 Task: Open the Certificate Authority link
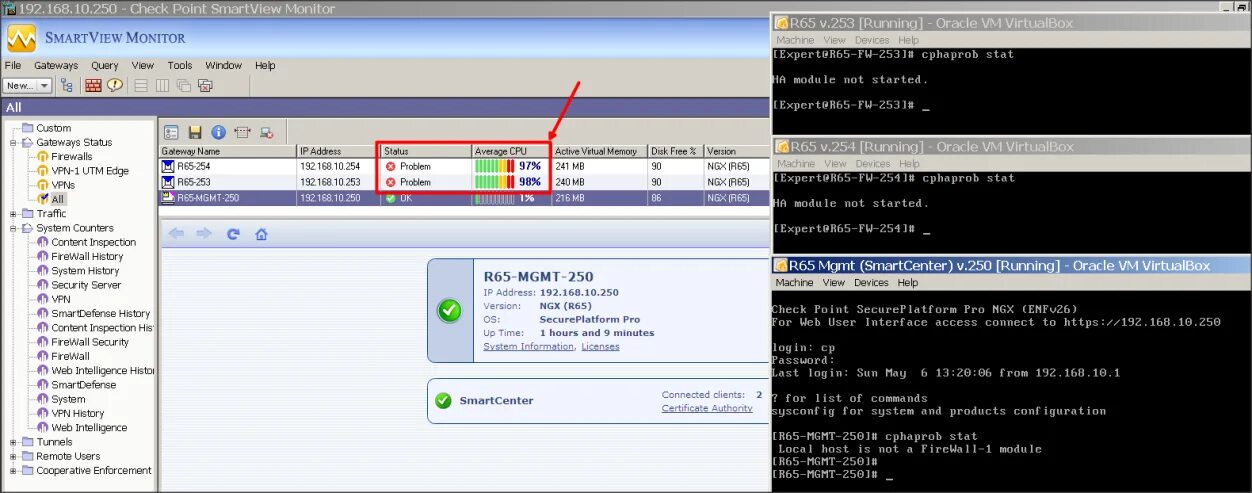[x=707, y=408]
